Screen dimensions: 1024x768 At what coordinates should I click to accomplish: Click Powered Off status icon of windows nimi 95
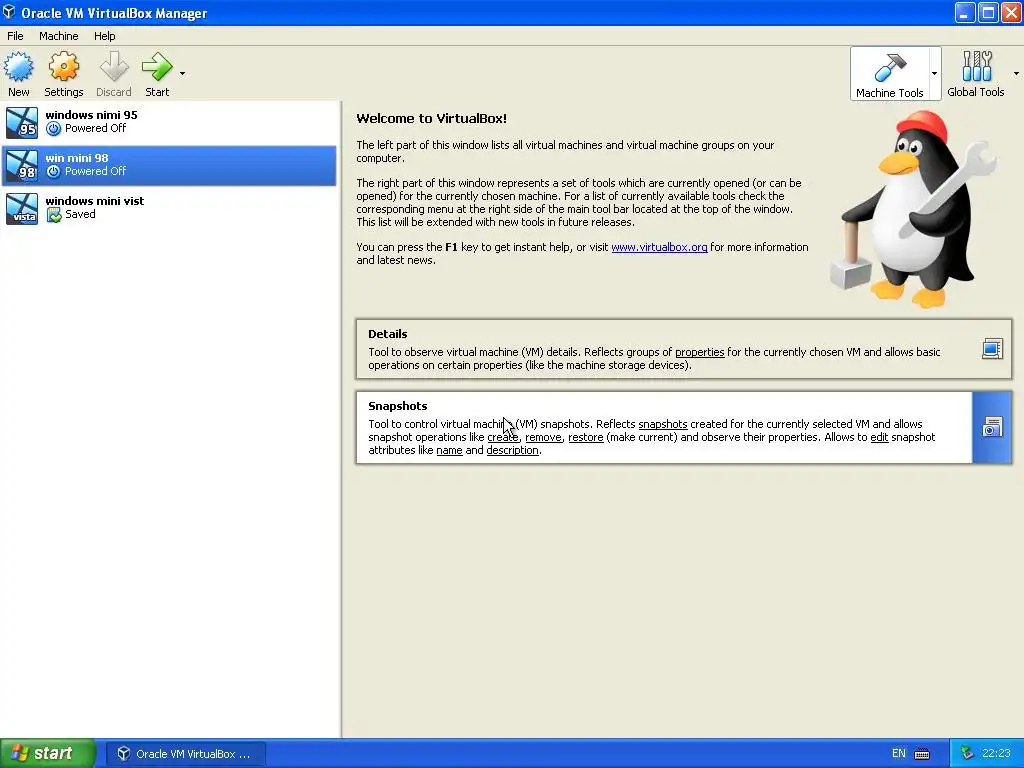(54, 129)
